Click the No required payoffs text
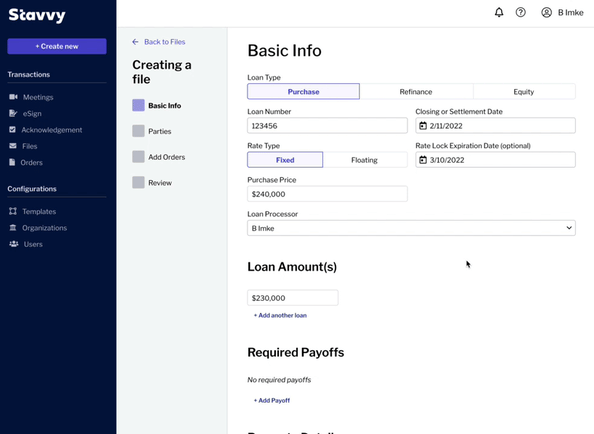This screenshot has width=594, height=434. click(x=279, y=379)
